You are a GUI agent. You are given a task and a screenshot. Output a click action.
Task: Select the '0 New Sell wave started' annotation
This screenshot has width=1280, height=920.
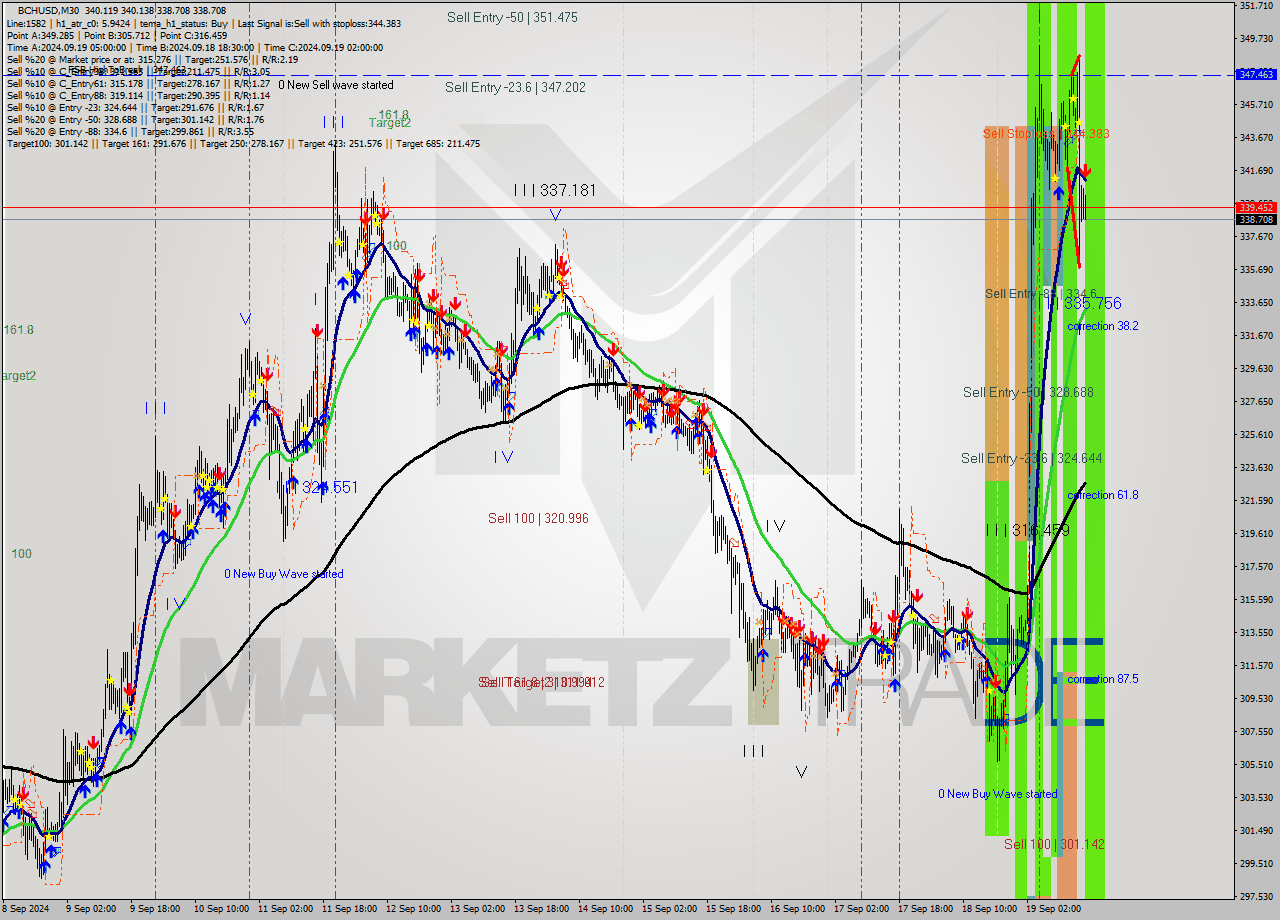(336, 85)
